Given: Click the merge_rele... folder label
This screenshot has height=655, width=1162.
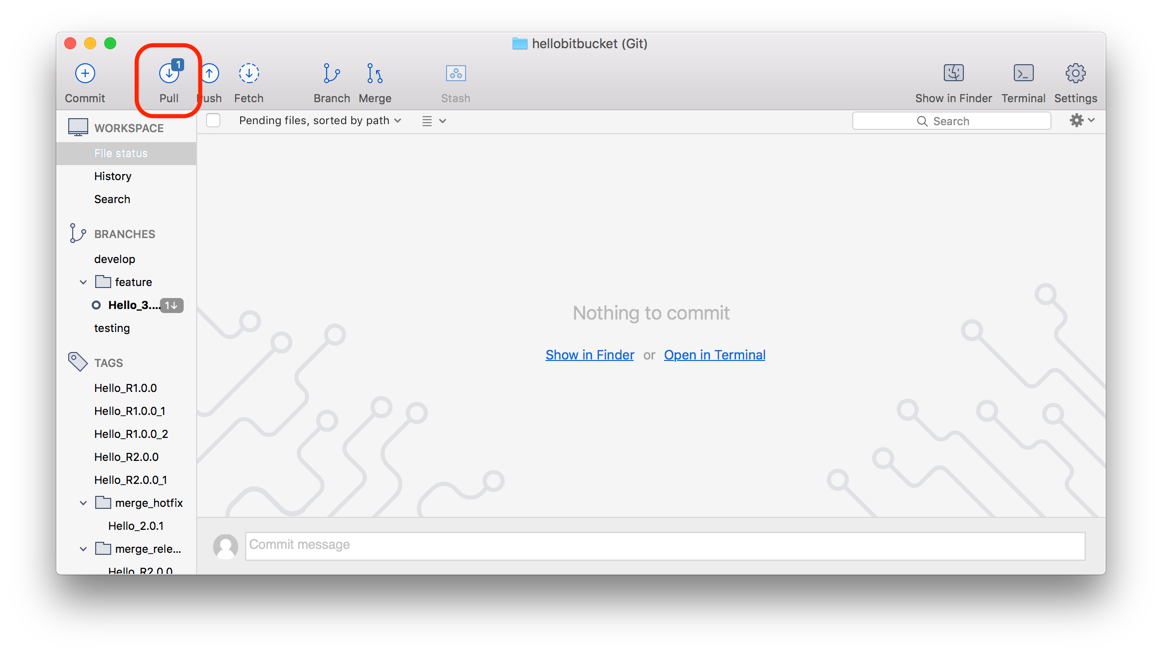Looking at the screenshot, I should pos(148,549).
